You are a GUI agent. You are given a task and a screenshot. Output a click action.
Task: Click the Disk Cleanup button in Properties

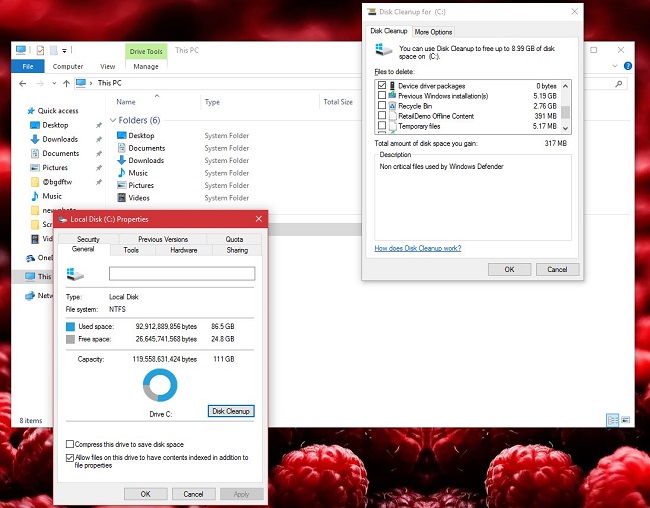[231, 411]
